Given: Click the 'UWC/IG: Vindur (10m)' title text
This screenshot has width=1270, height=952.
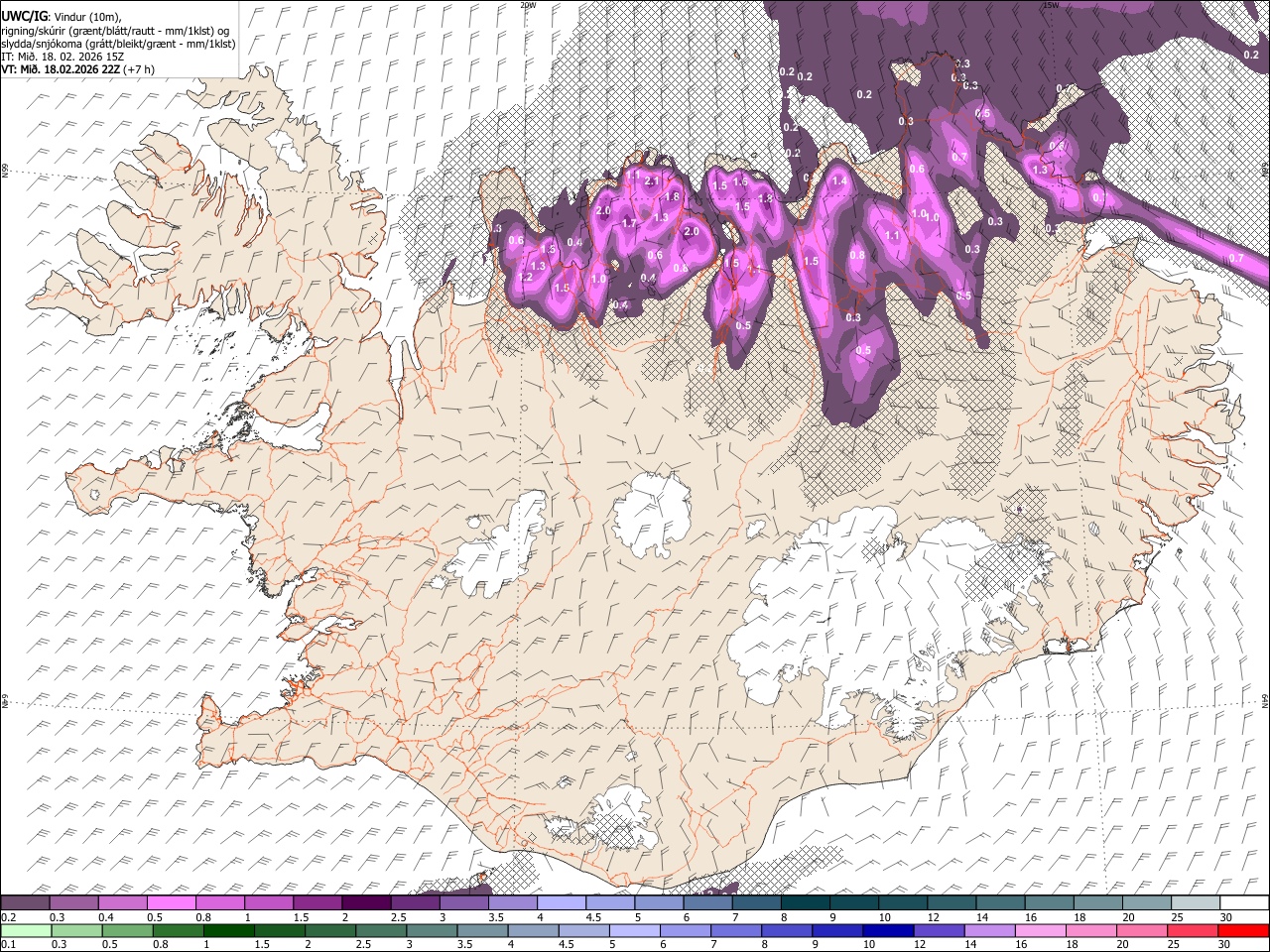Looking at the screenshot, I should pos(61,15).
